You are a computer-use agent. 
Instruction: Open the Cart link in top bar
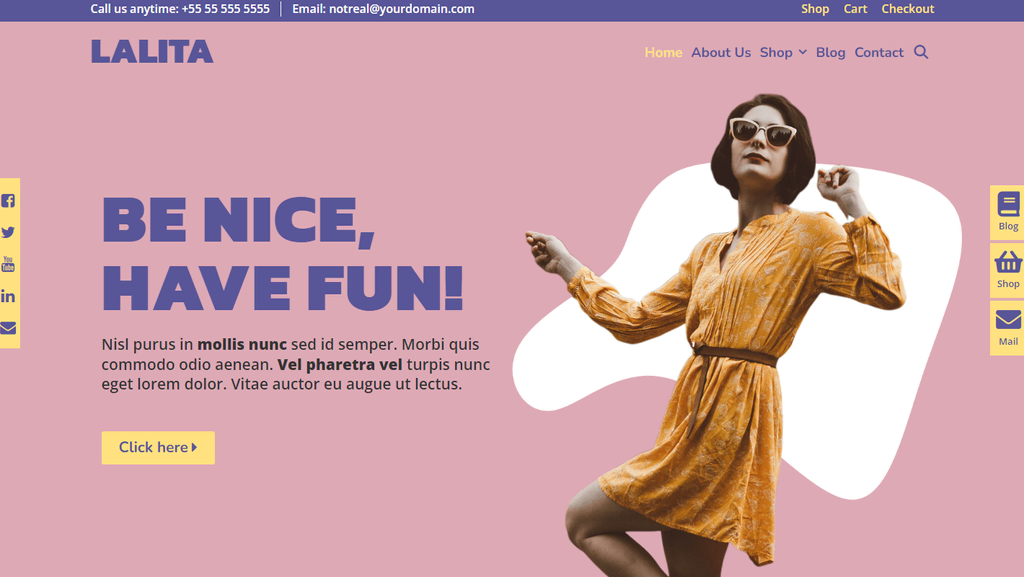[855, 8]
